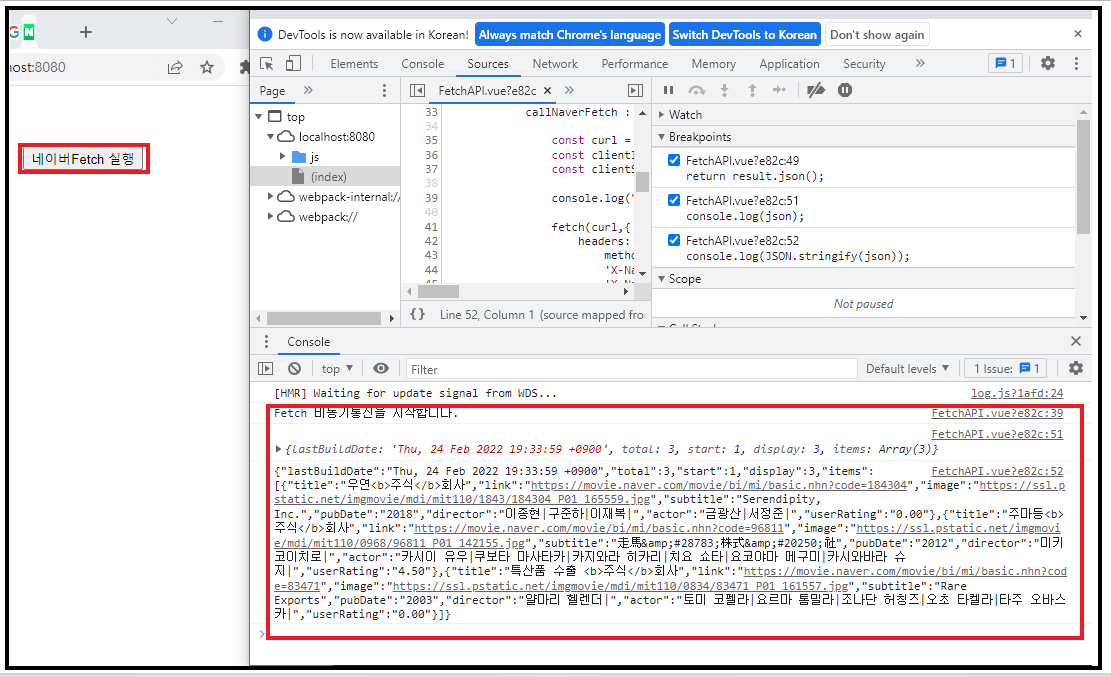Open navigator pane three-dot menu
The image size is (1111, 677).
coord(385,90)
